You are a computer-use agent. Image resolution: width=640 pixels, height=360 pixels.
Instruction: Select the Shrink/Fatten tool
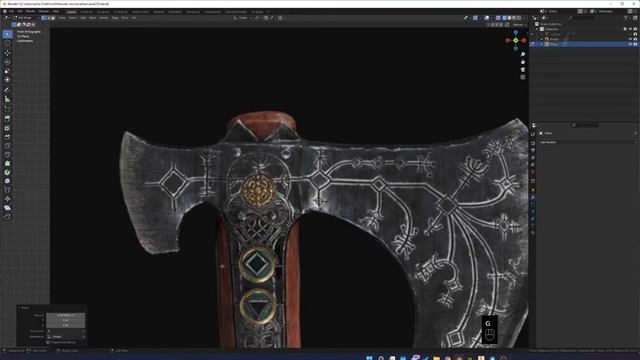pyautogui.click(x=7, y=199)
